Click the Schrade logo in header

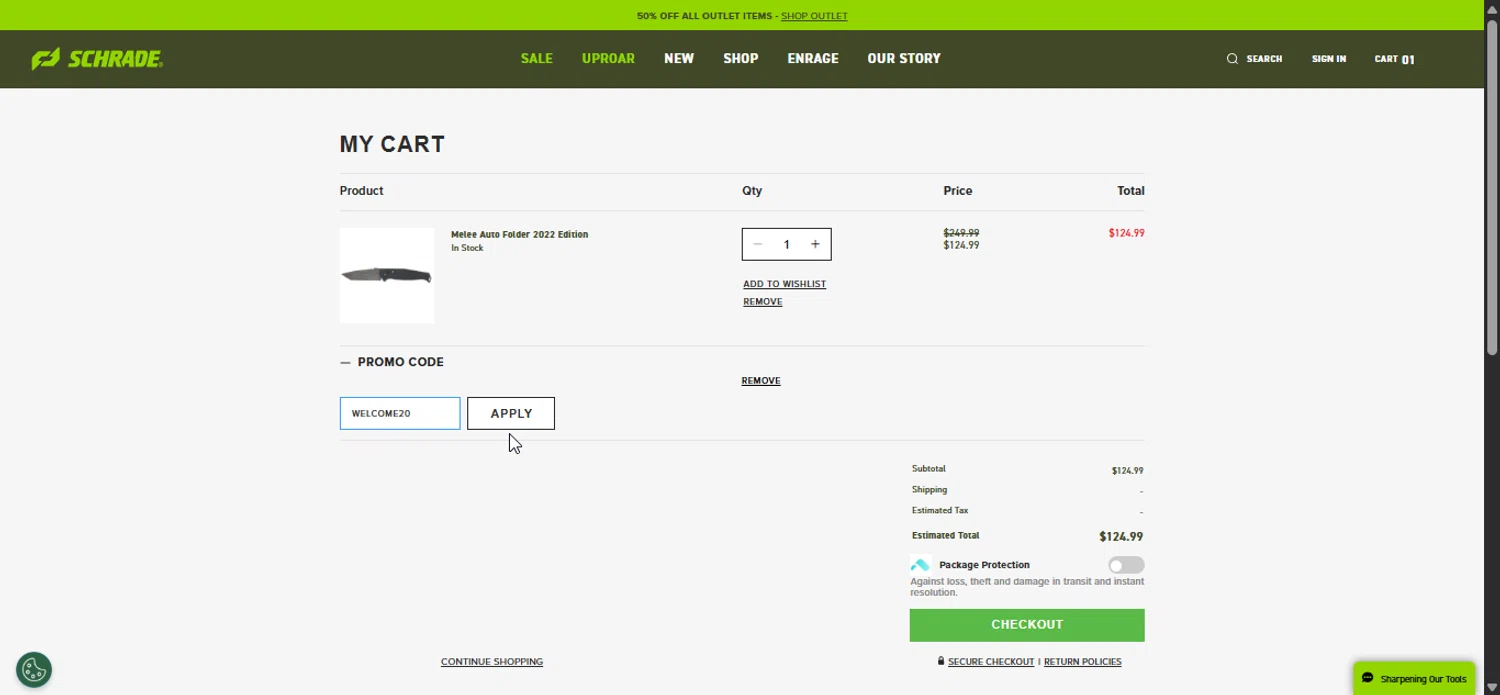[x=97, y=59]
